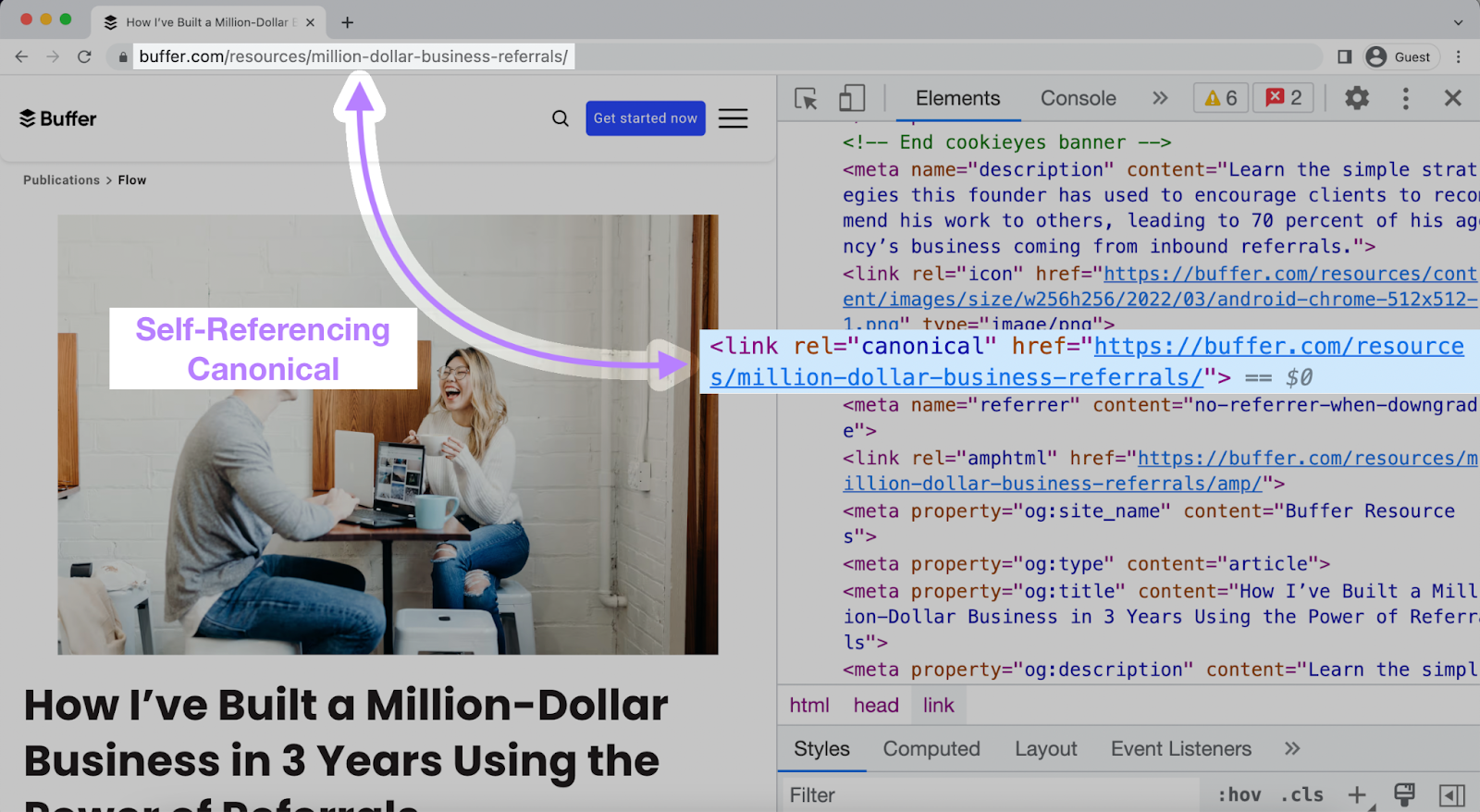This screenshot has height=812, width=1480.
Task: Select the 'End cookieyes banner' comment node
Action: (1007, 142)
